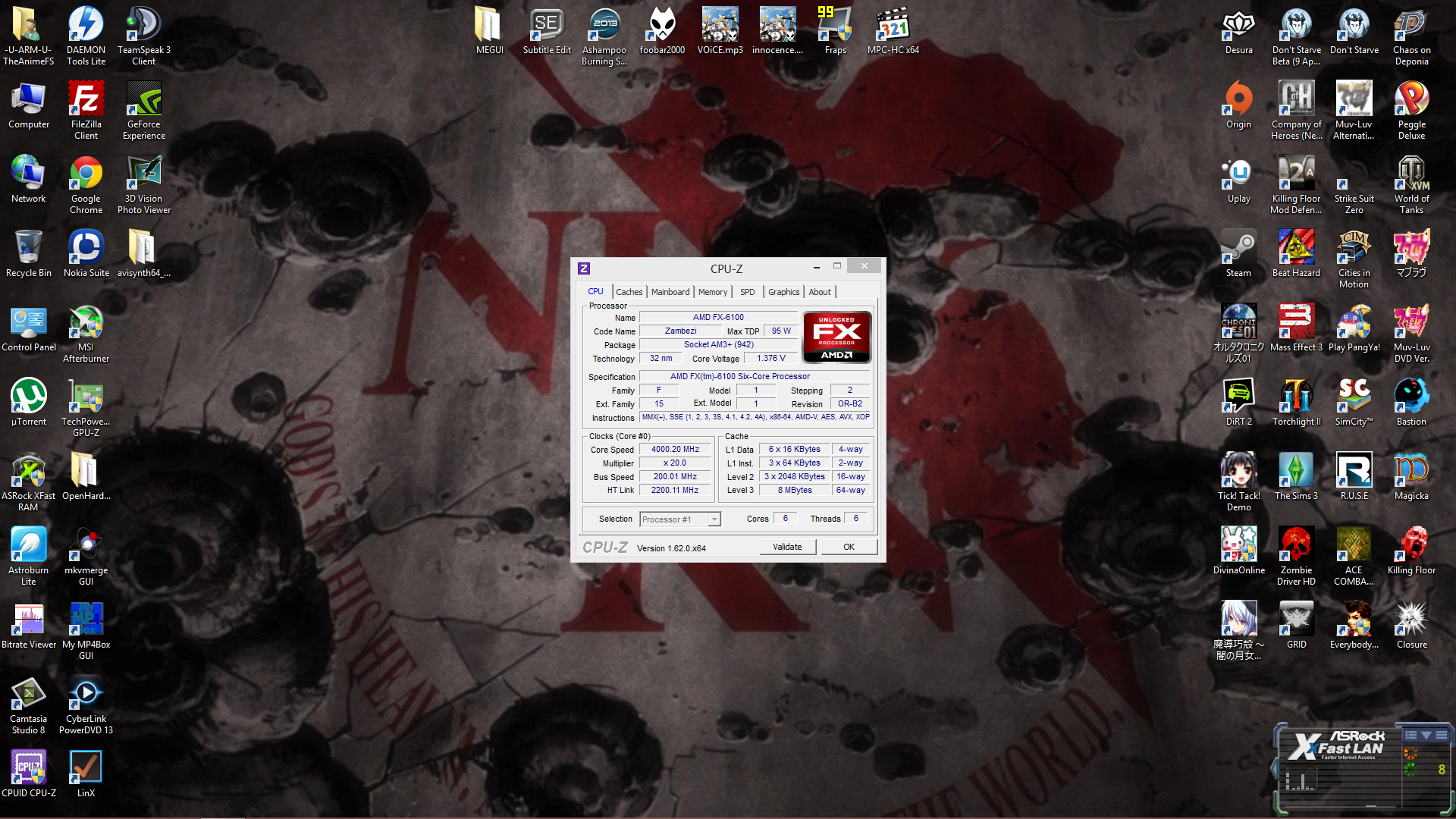Viewport: 1456px width, 819px height.
Task: Select the Fraps desktop icon
Action: coord(835,27)
